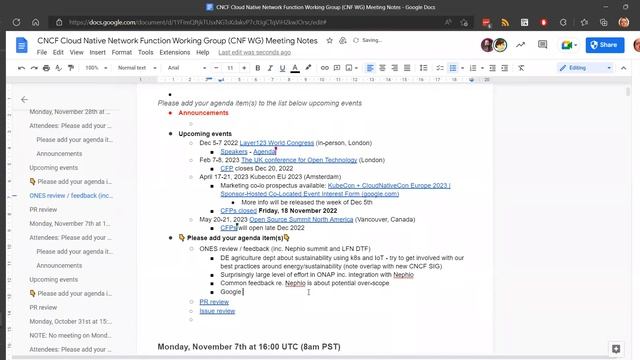Toggle italic formatting

point(270,68)
